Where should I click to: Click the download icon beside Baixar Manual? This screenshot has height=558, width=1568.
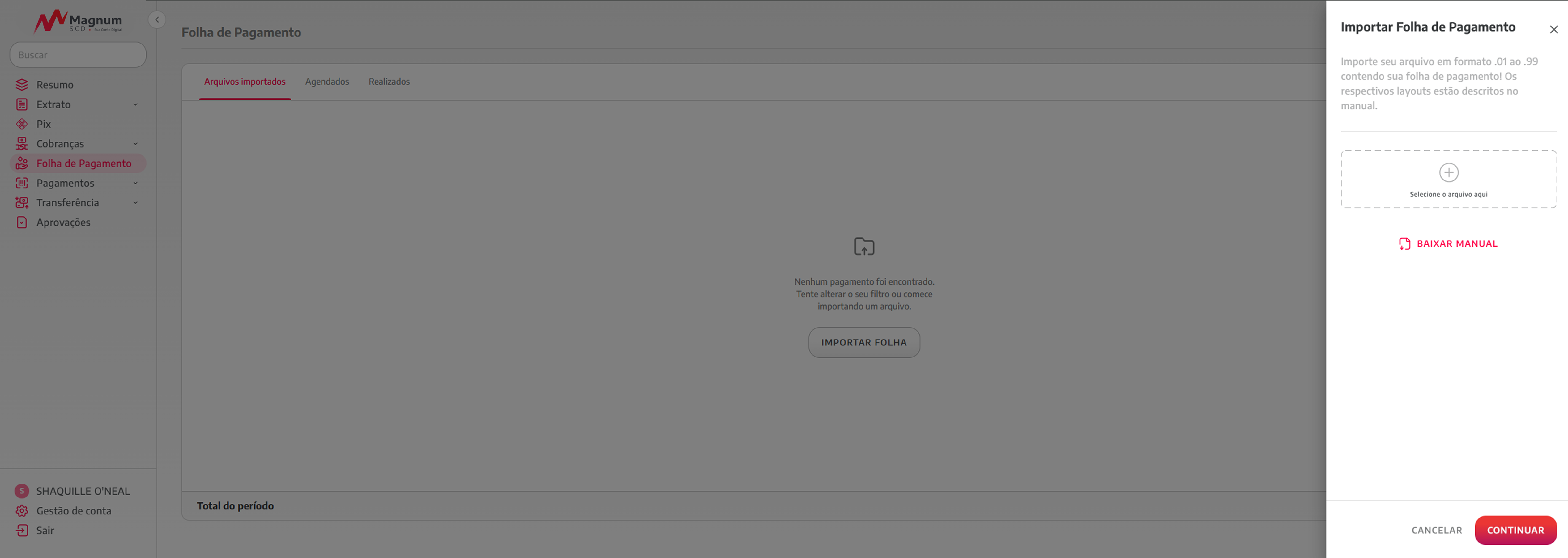1404,244
